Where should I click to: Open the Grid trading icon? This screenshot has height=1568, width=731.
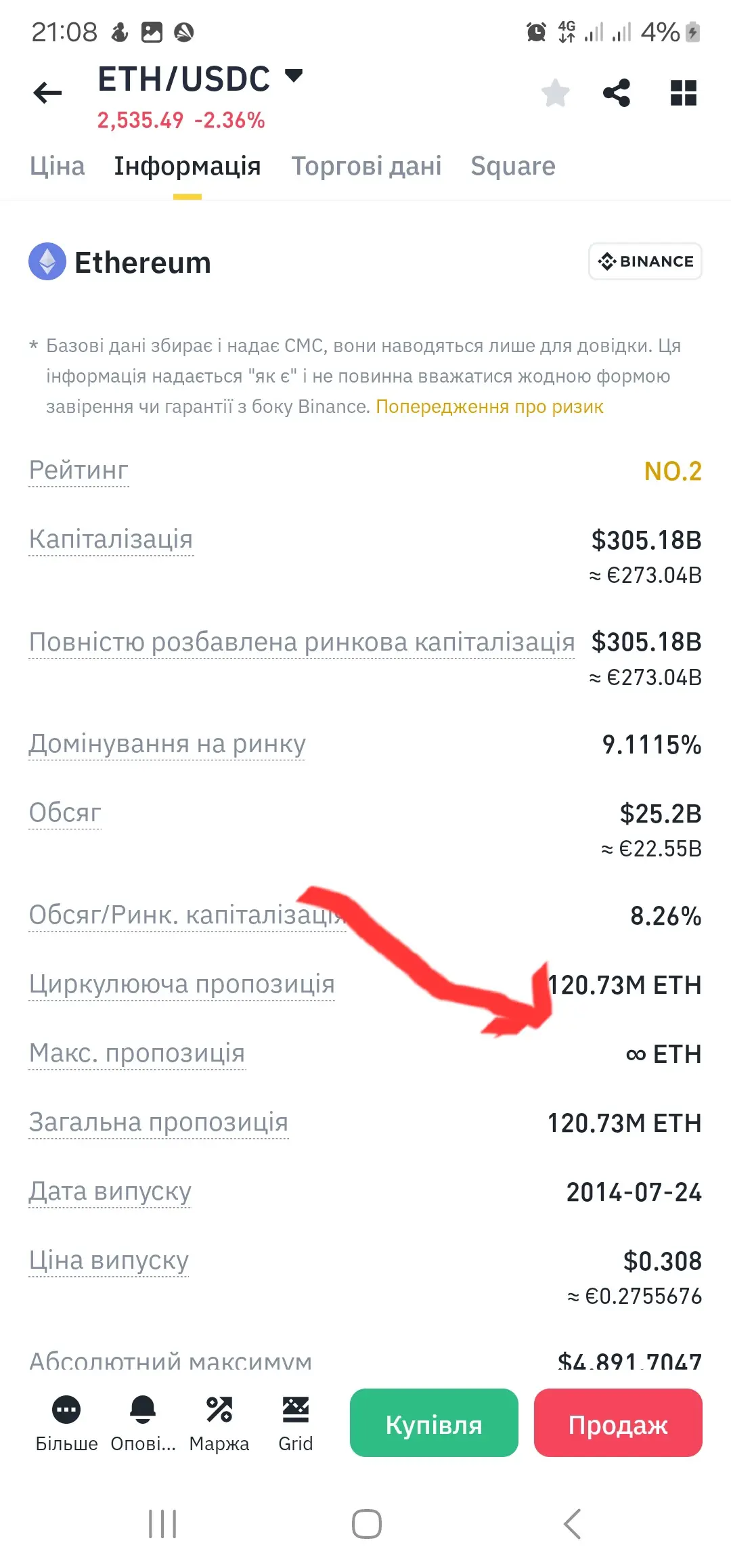[x=296, y=1410]
